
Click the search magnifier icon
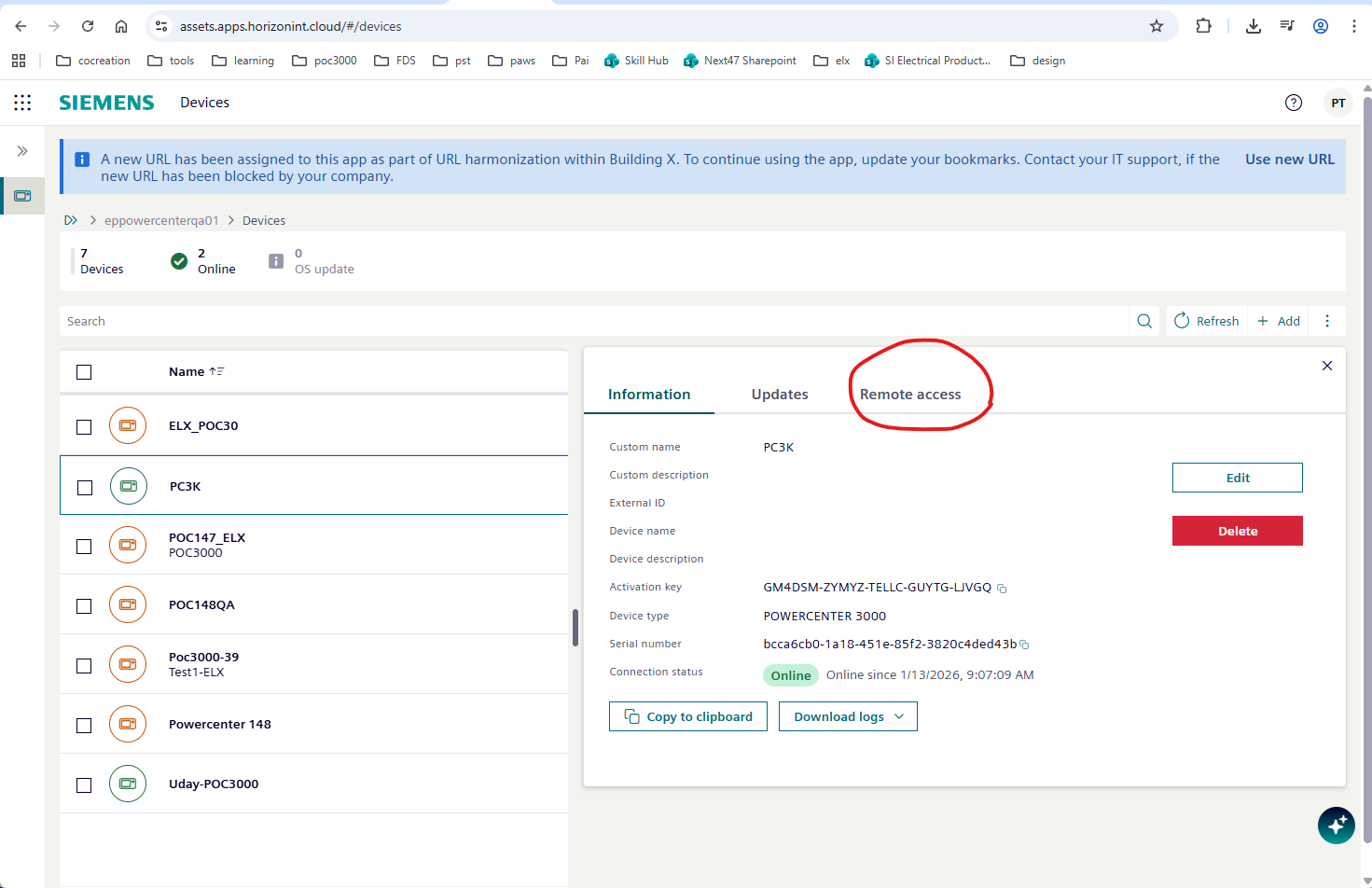coord(1144,321)
